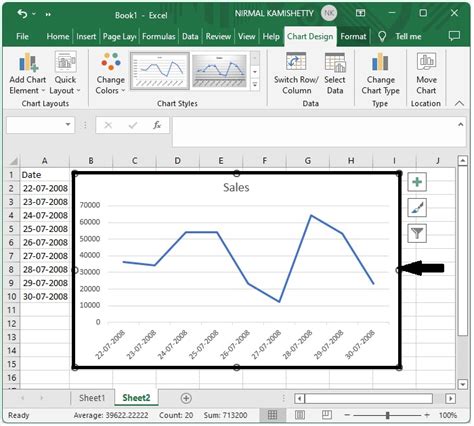Enable Page Break Preview view
The width and height of the screenshot is (474, 426).
tap(327, 415)
